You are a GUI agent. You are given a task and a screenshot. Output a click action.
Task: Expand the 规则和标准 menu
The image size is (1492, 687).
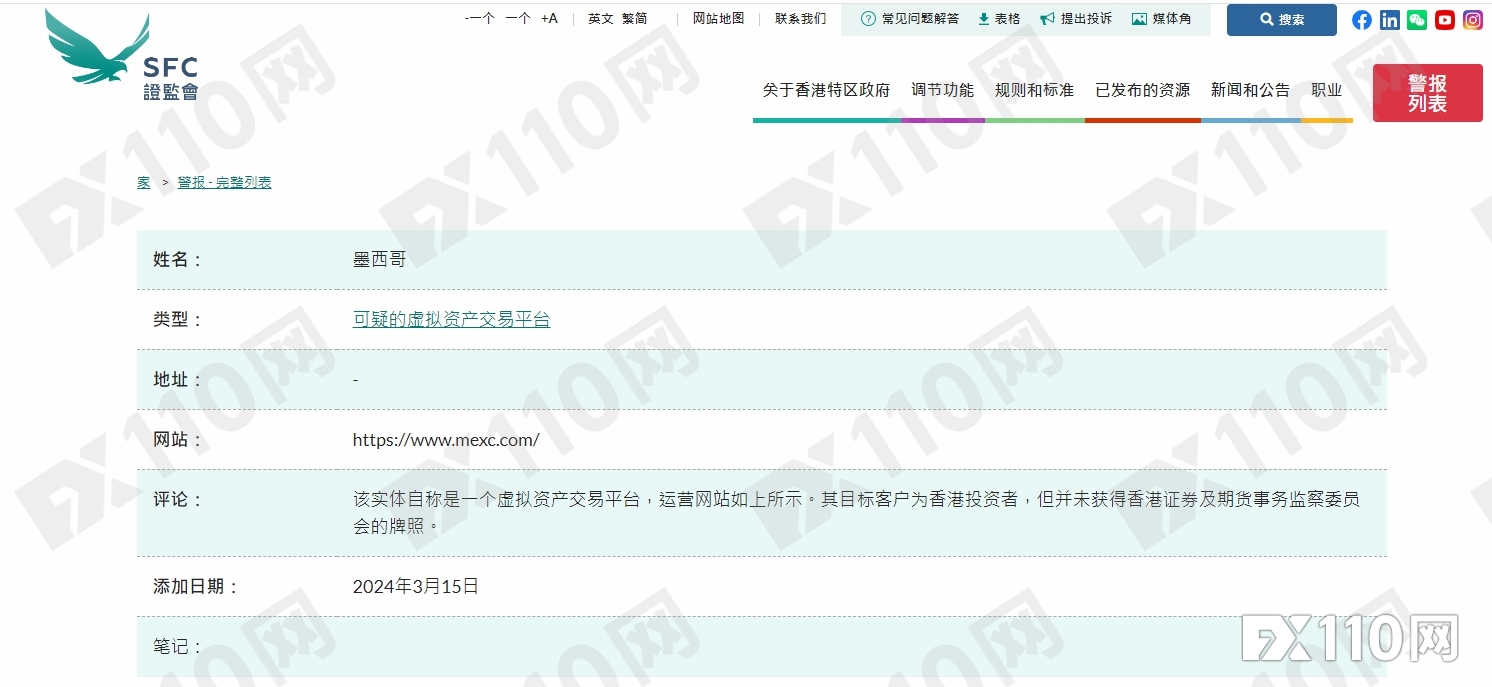(1034, 90)
